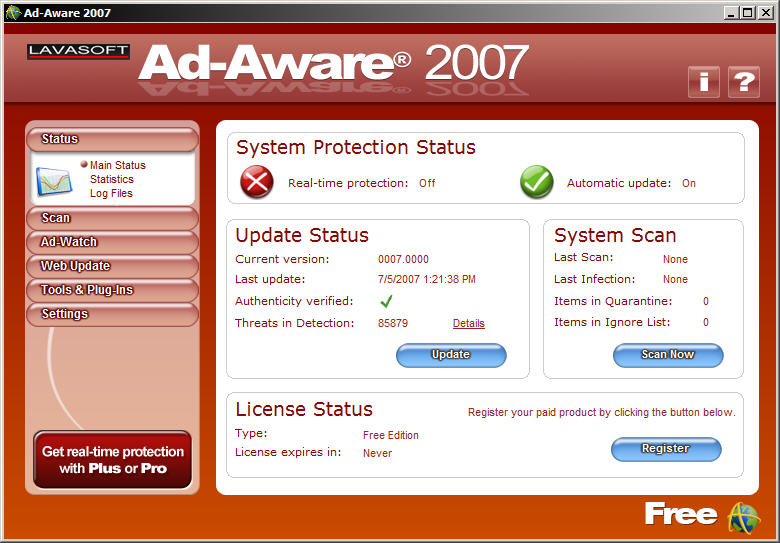Maximize the Ad-Aware window
Viewport: 780px width, 543px height.
click(748, 13)
